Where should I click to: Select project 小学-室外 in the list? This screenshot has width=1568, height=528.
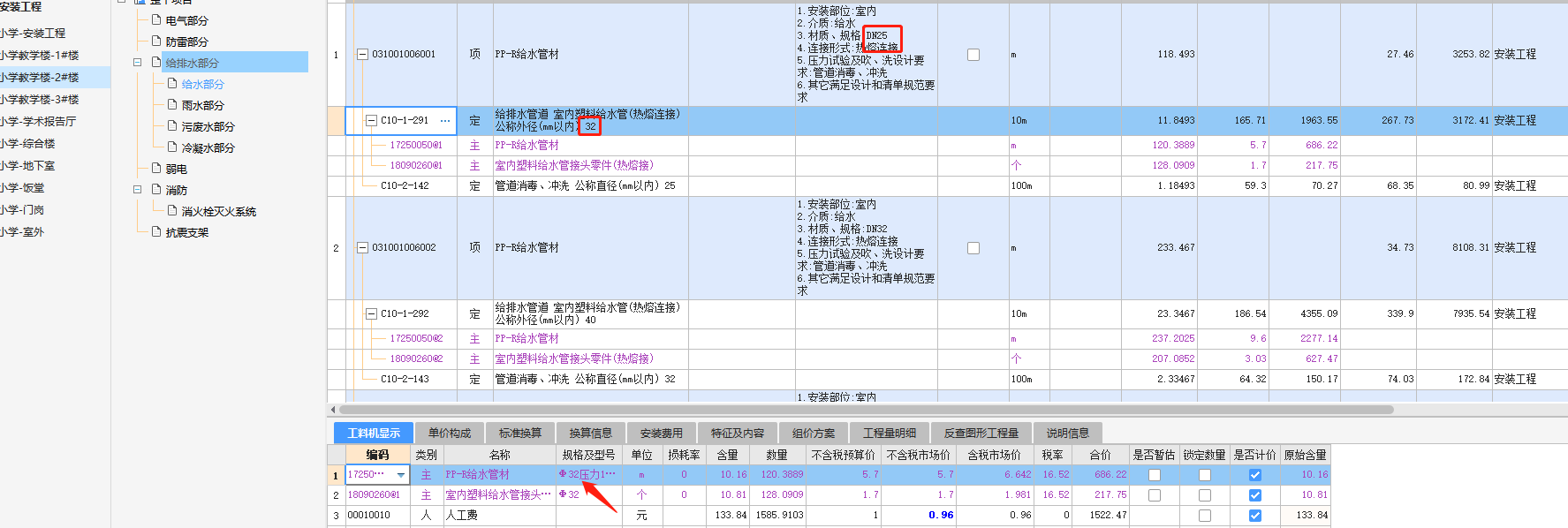[55, 231]
